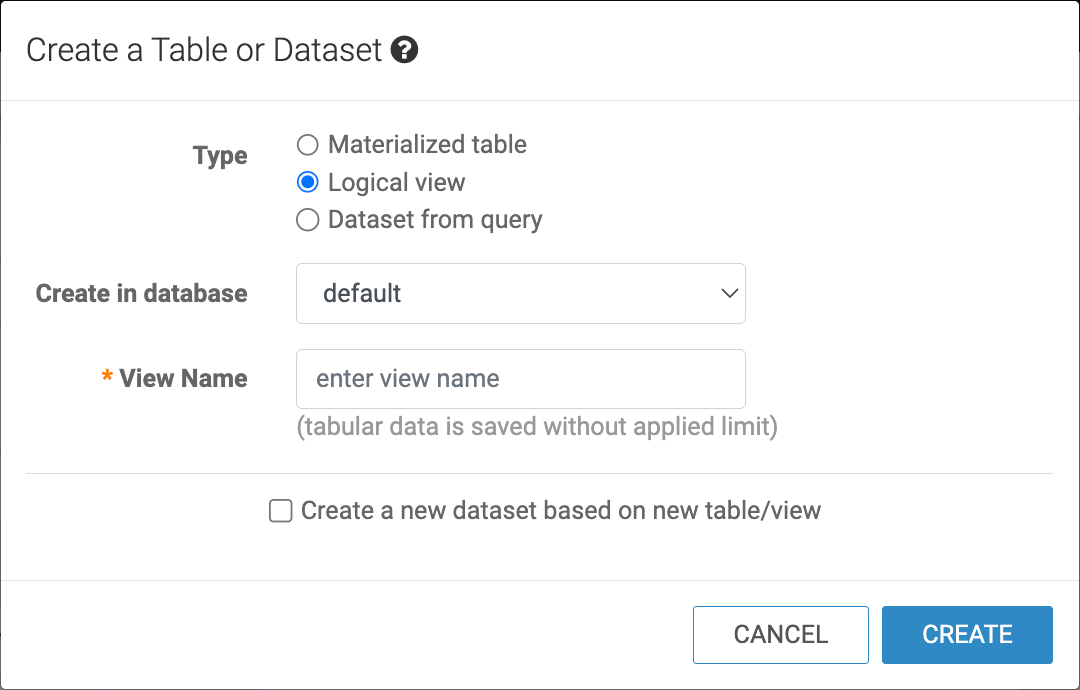Viewport: 1080px width, 690px height.
Task: Click the chevron arrow in database dropdown
Action: click(728, 294)
